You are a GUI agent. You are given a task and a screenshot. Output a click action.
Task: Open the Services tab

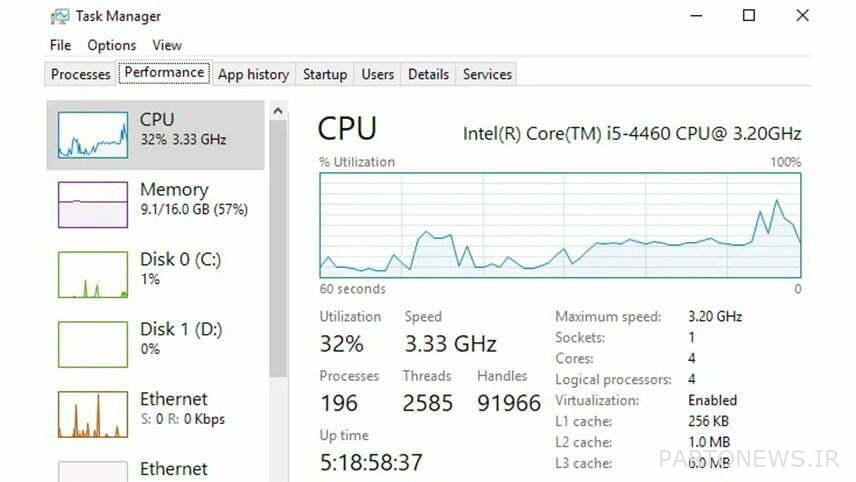coord(487,74)
